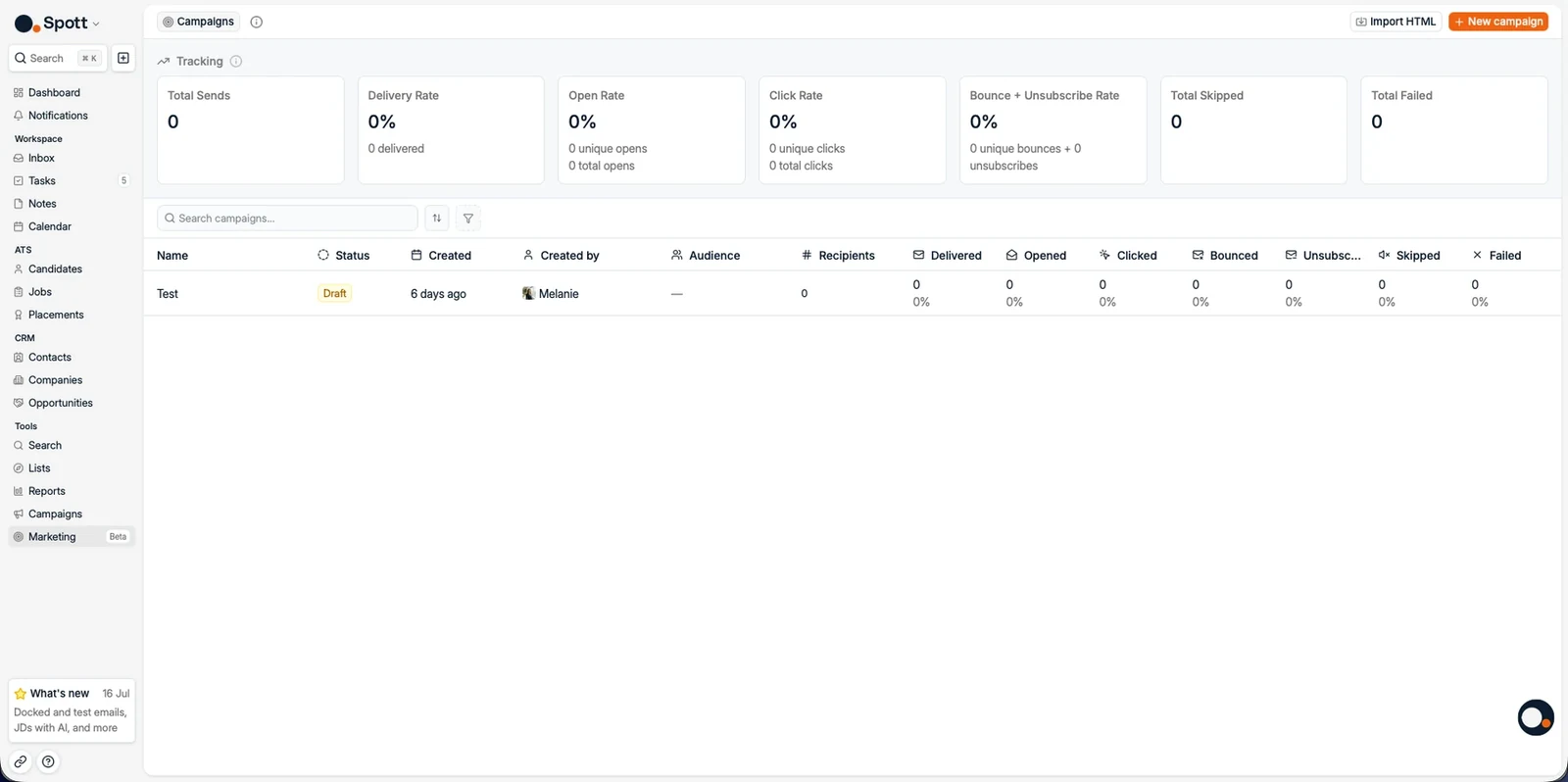Open Lists in the sidebar

(x=72, y=468)
